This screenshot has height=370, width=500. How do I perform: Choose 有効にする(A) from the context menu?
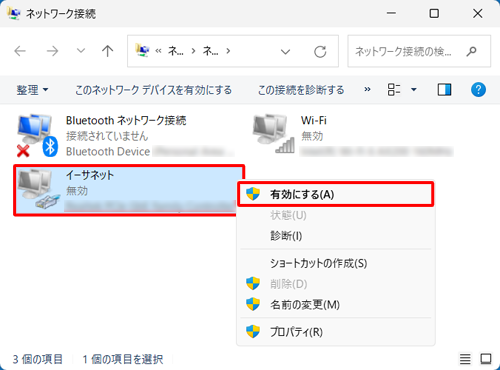(336, 194)
